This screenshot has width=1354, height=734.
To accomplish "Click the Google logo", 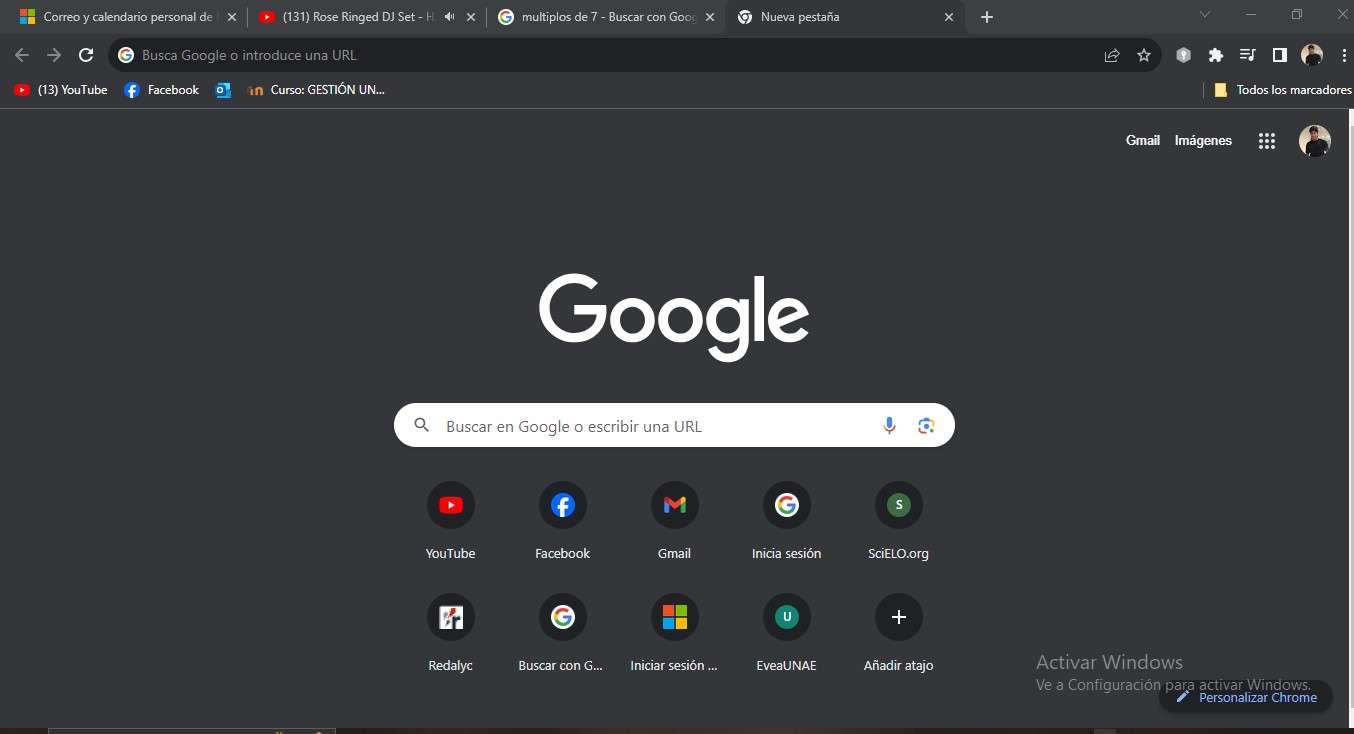I will (674, 317).
